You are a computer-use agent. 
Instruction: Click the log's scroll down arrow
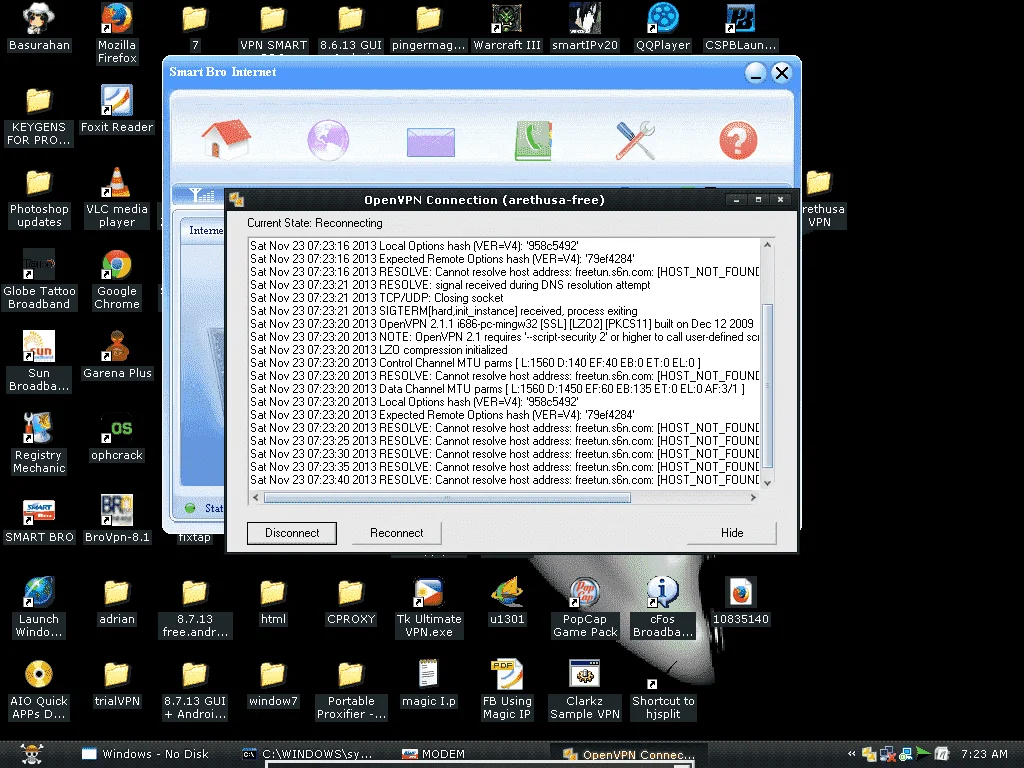click(767, 483)
